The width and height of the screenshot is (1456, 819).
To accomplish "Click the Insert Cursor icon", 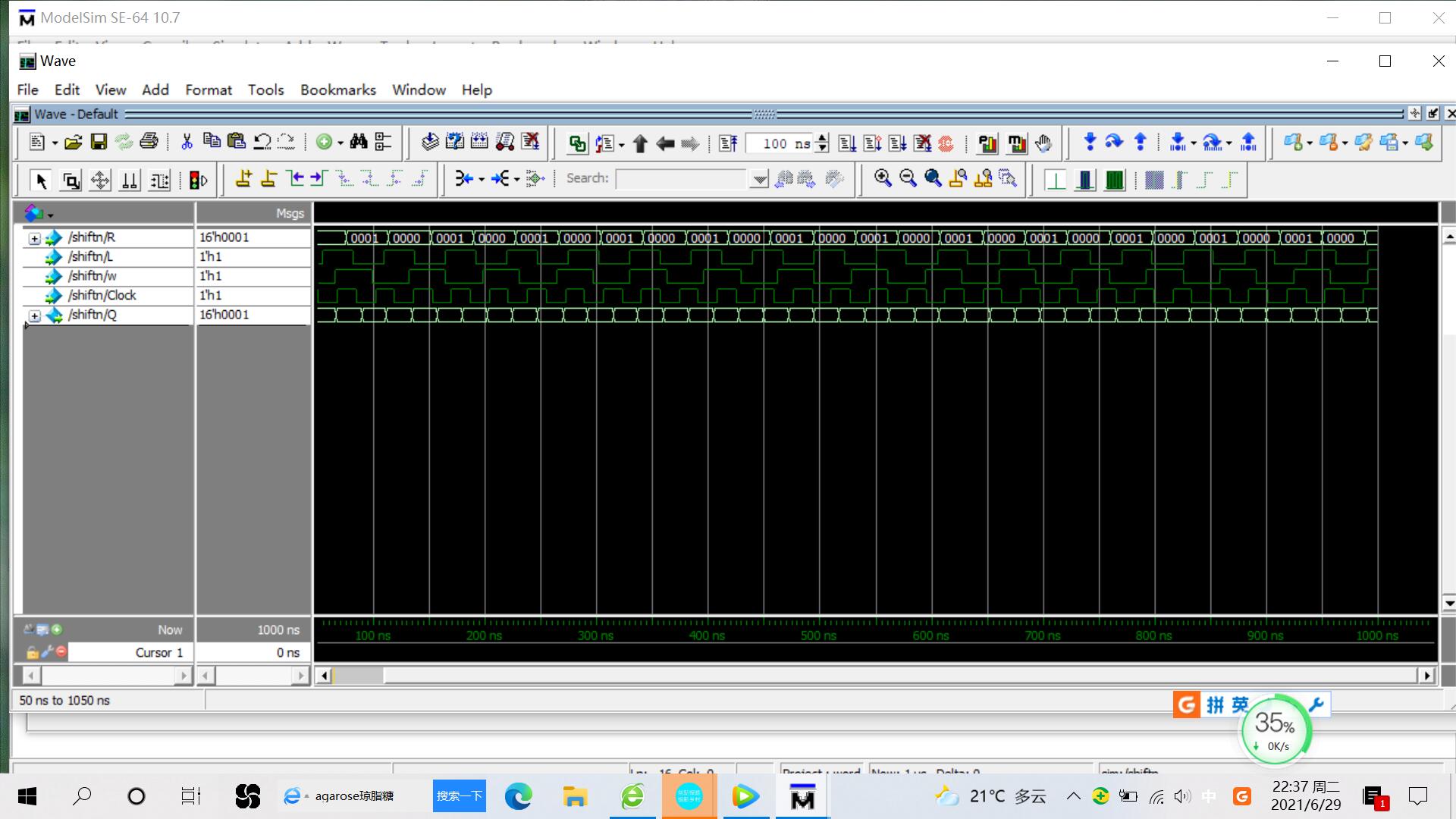I will pyautogui.click(x=243, y=179).
